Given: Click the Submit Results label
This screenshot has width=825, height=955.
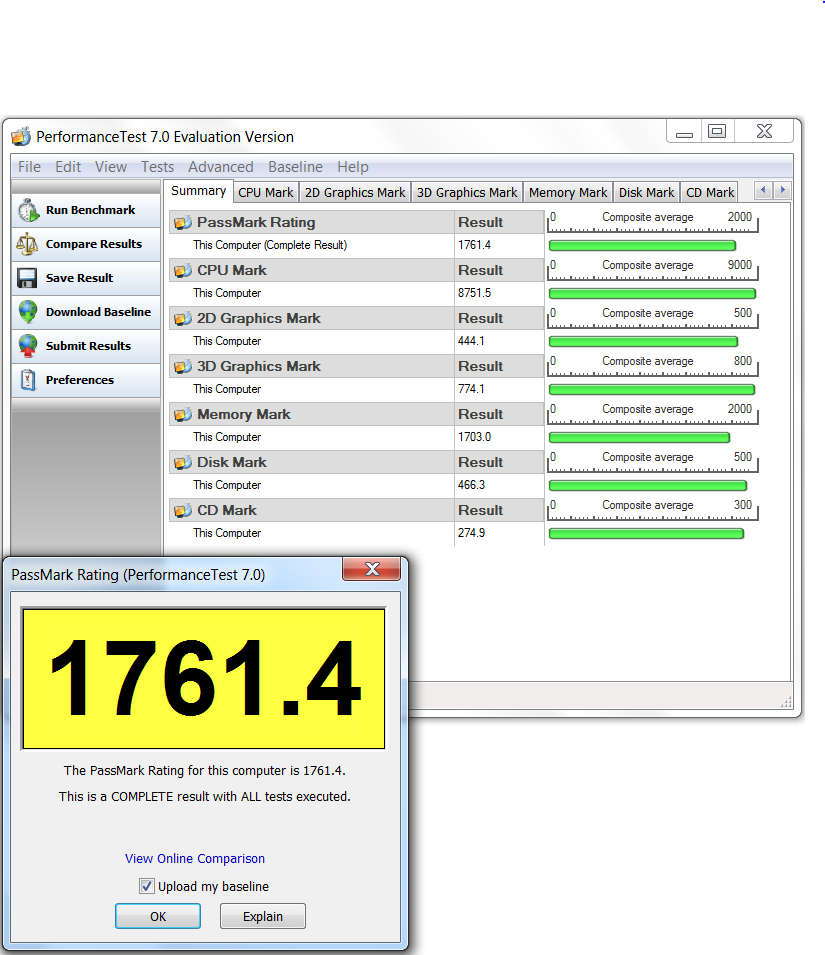Looking at the screenshot, I should pos(88,346).
